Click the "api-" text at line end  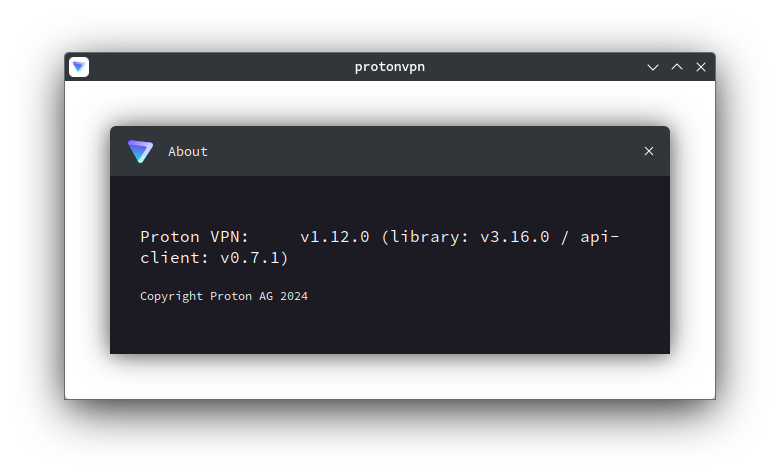tap(599, 237)
